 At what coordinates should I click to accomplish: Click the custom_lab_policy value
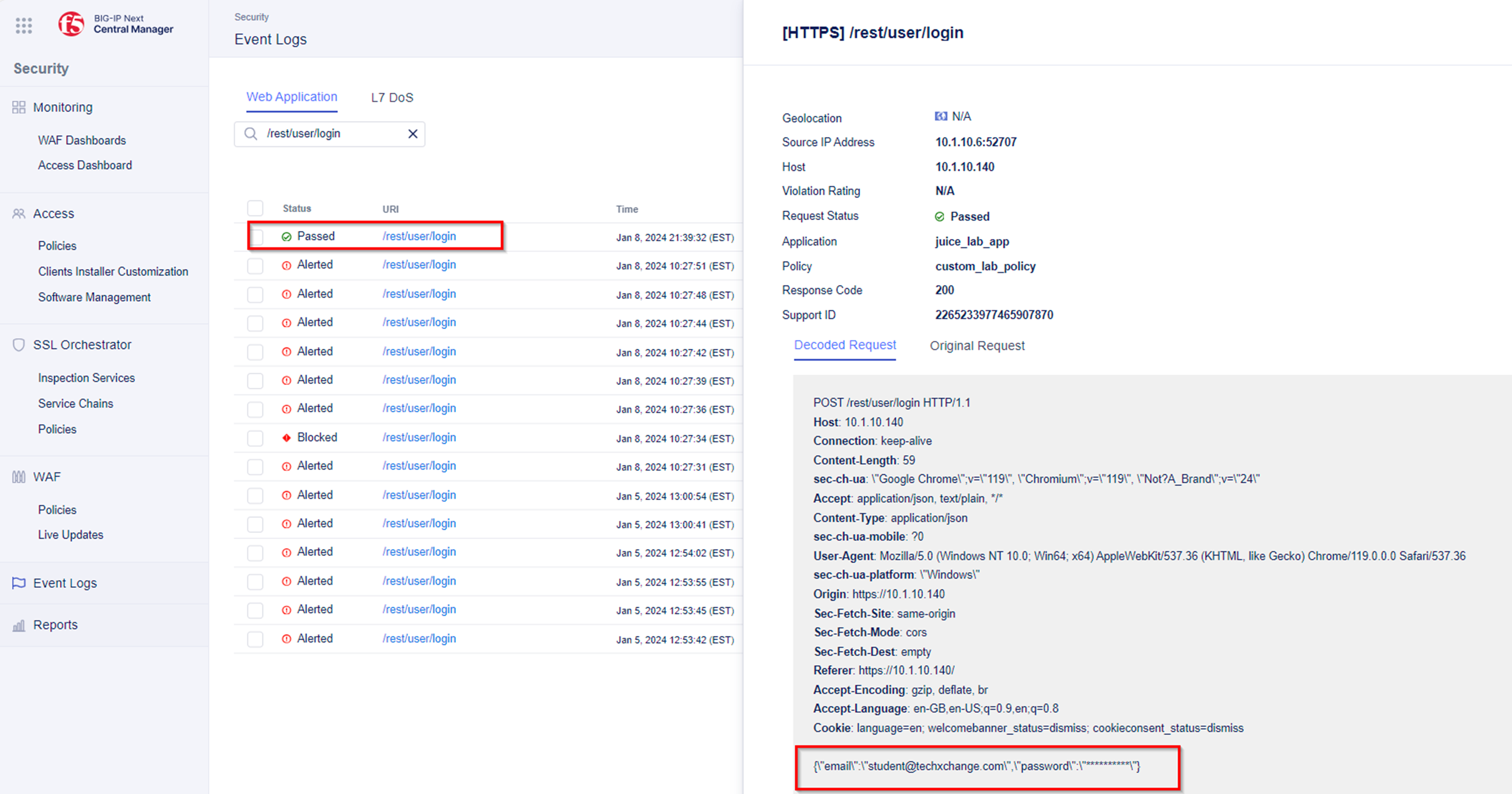tap(986, 266)
